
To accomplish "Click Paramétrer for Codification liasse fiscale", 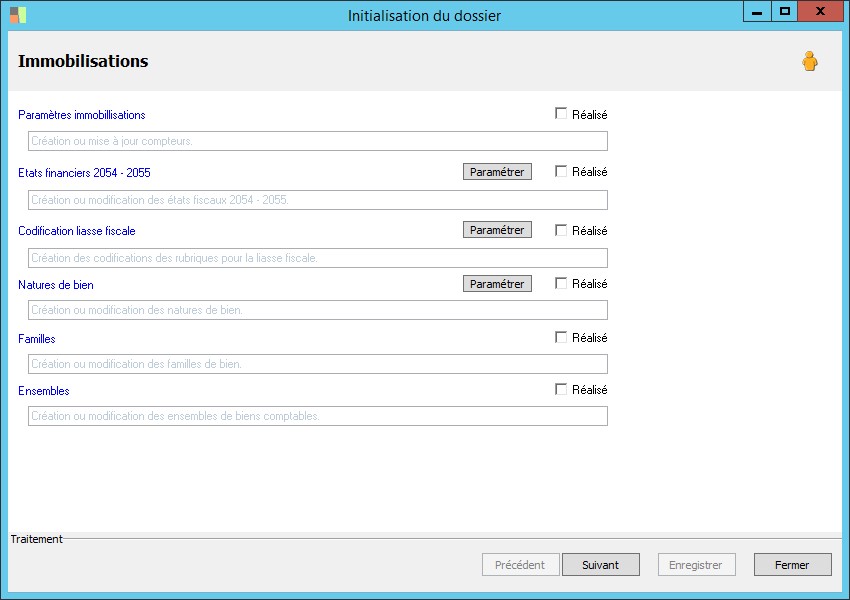I will tap(497, 230).
